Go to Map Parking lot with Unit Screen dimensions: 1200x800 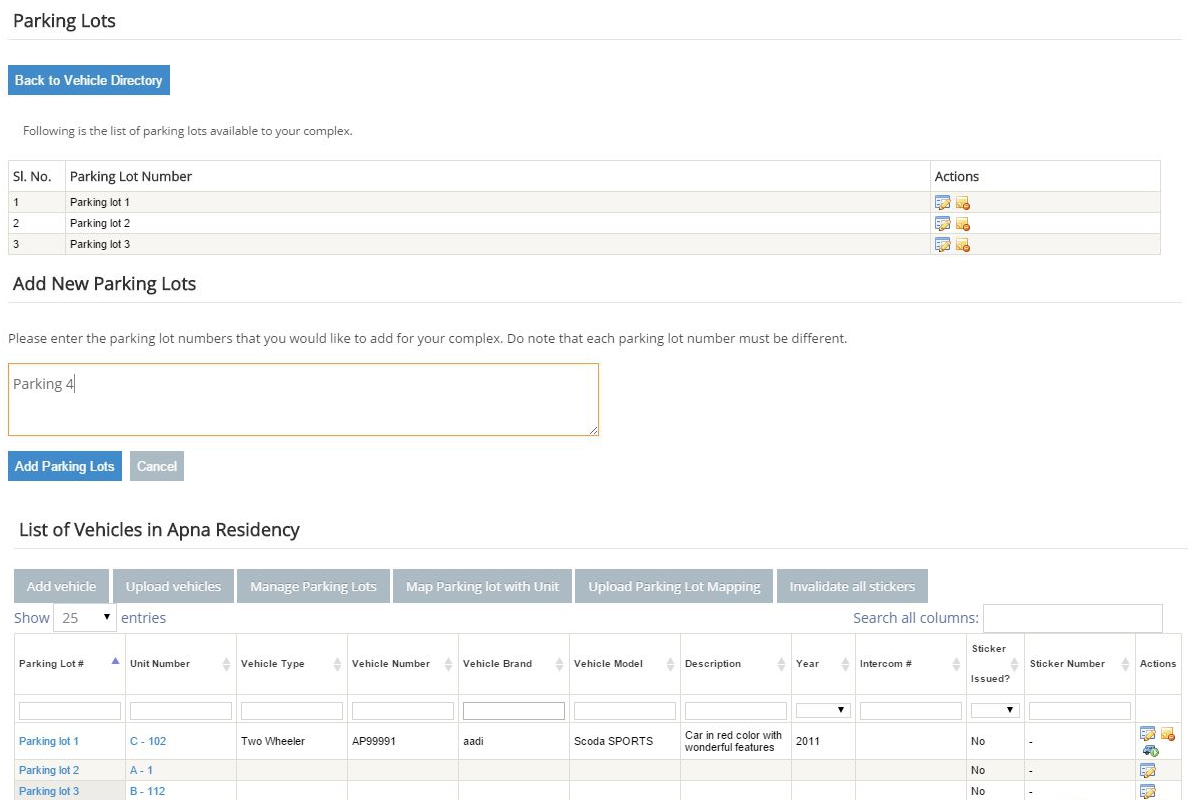(482, 587)
